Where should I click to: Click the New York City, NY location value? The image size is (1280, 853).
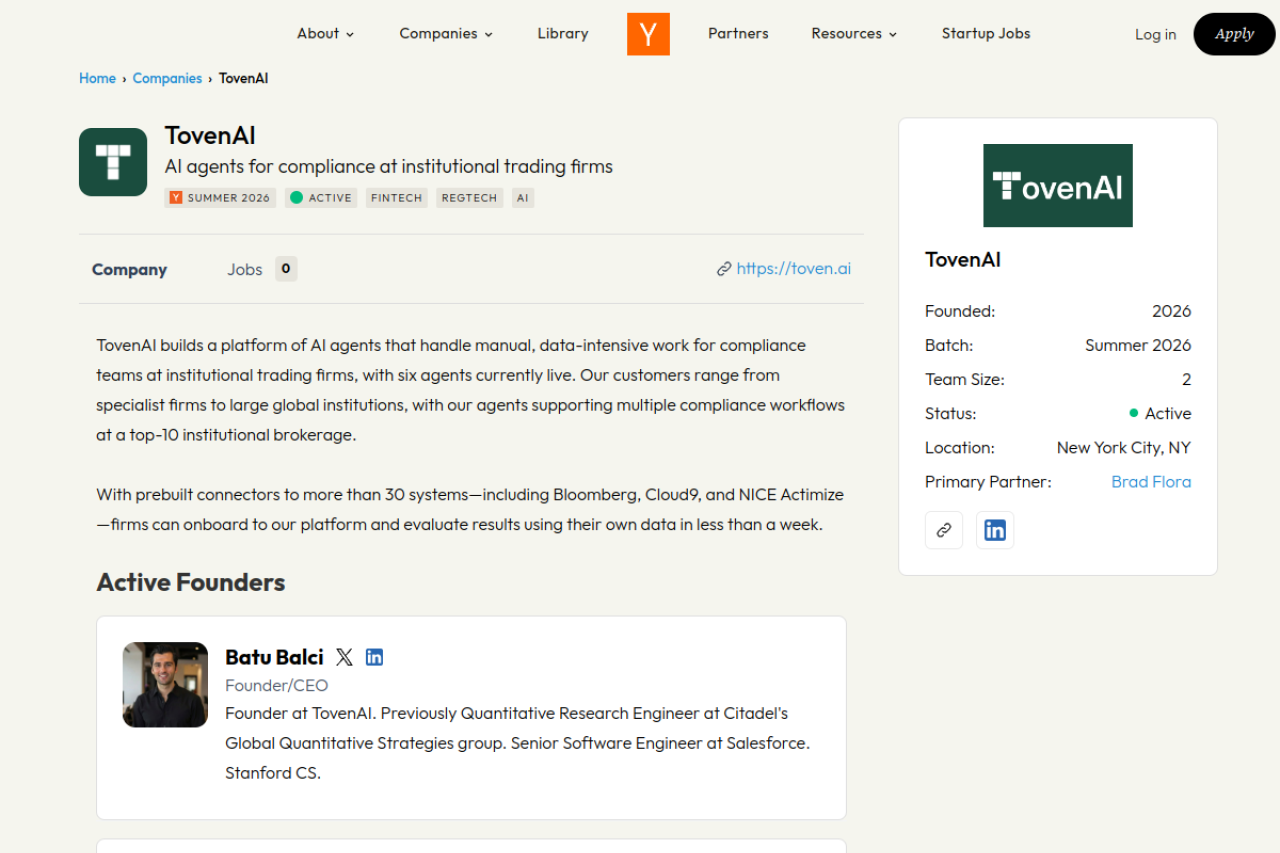click(1124, 448)
